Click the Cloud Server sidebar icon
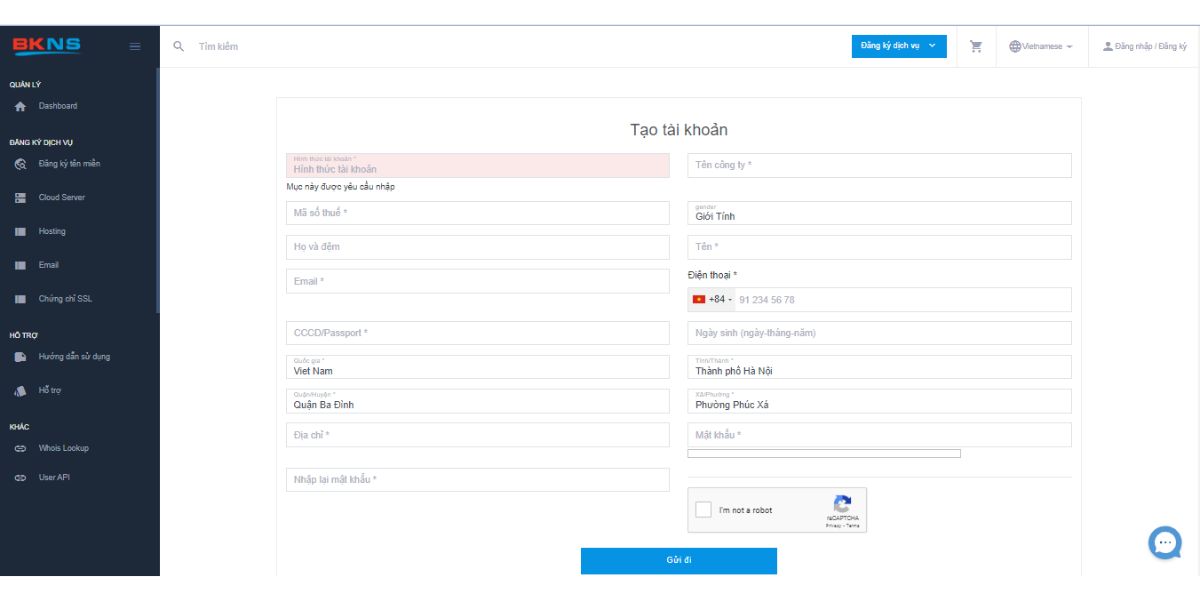 pyautogui.click(x=20, y=198)
